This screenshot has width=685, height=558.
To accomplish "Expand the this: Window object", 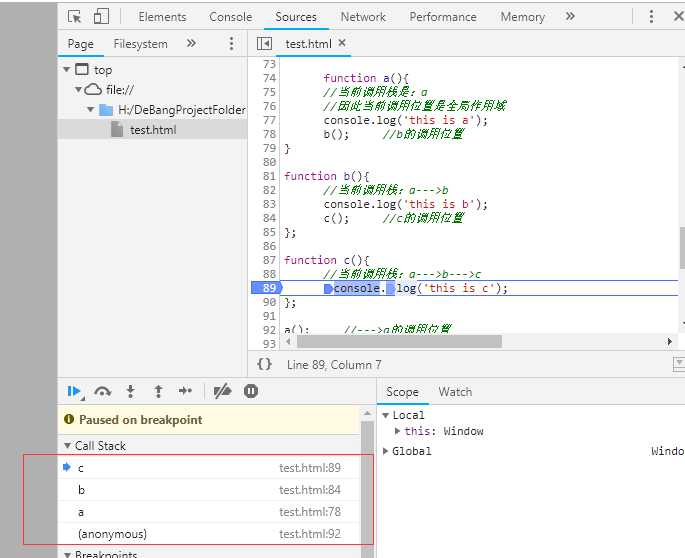I will 397,431.
